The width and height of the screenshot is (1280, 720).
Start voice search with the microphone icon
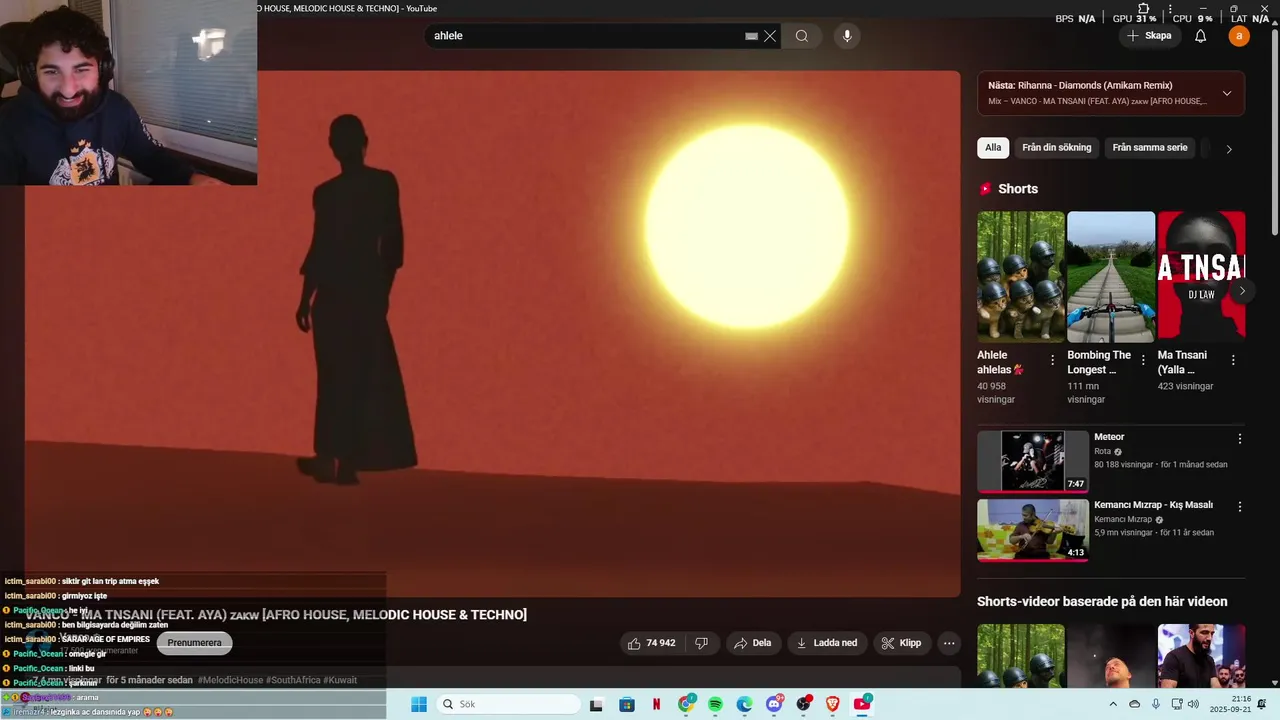coord(847,36)
